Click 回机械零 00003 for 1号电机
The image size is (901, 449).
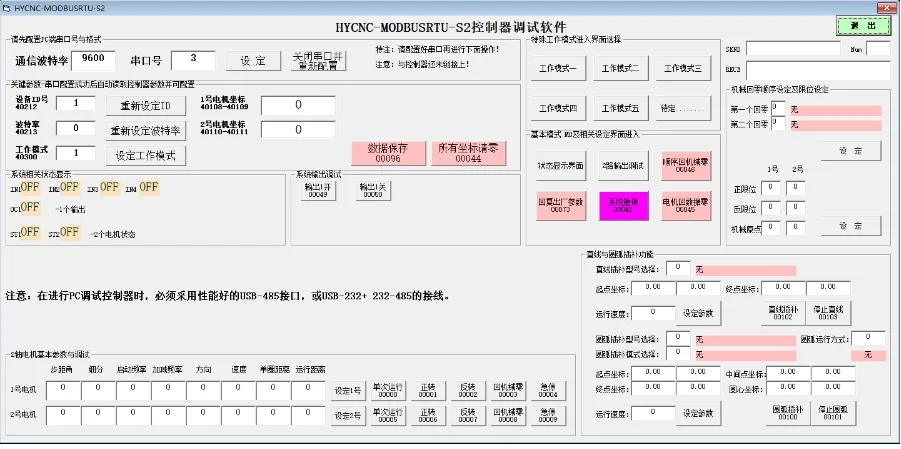[x=509, y=391]
